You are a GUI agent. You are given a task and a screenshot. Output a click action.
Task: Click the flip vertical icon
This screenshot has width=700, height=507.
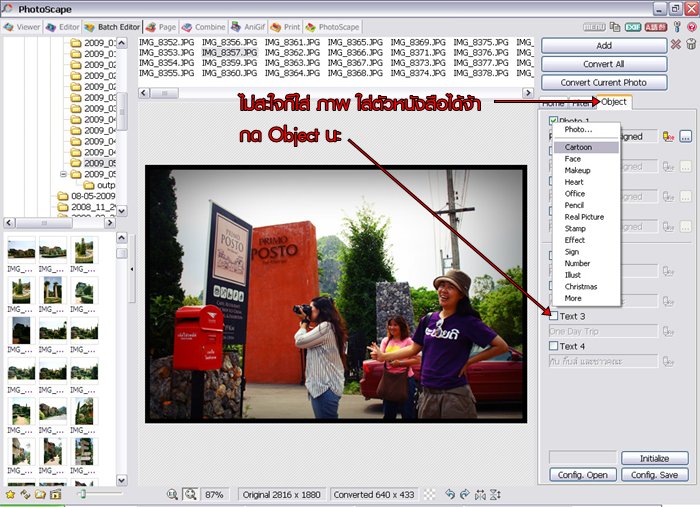(x=496, y=495)
